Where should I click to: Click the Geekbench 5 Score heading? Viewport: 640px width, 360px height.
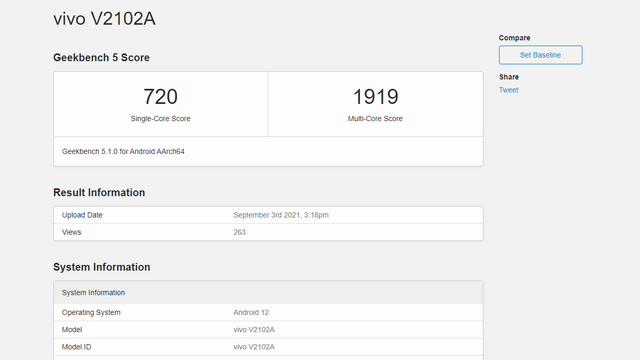pyautogui.click(x=101, y=58)
